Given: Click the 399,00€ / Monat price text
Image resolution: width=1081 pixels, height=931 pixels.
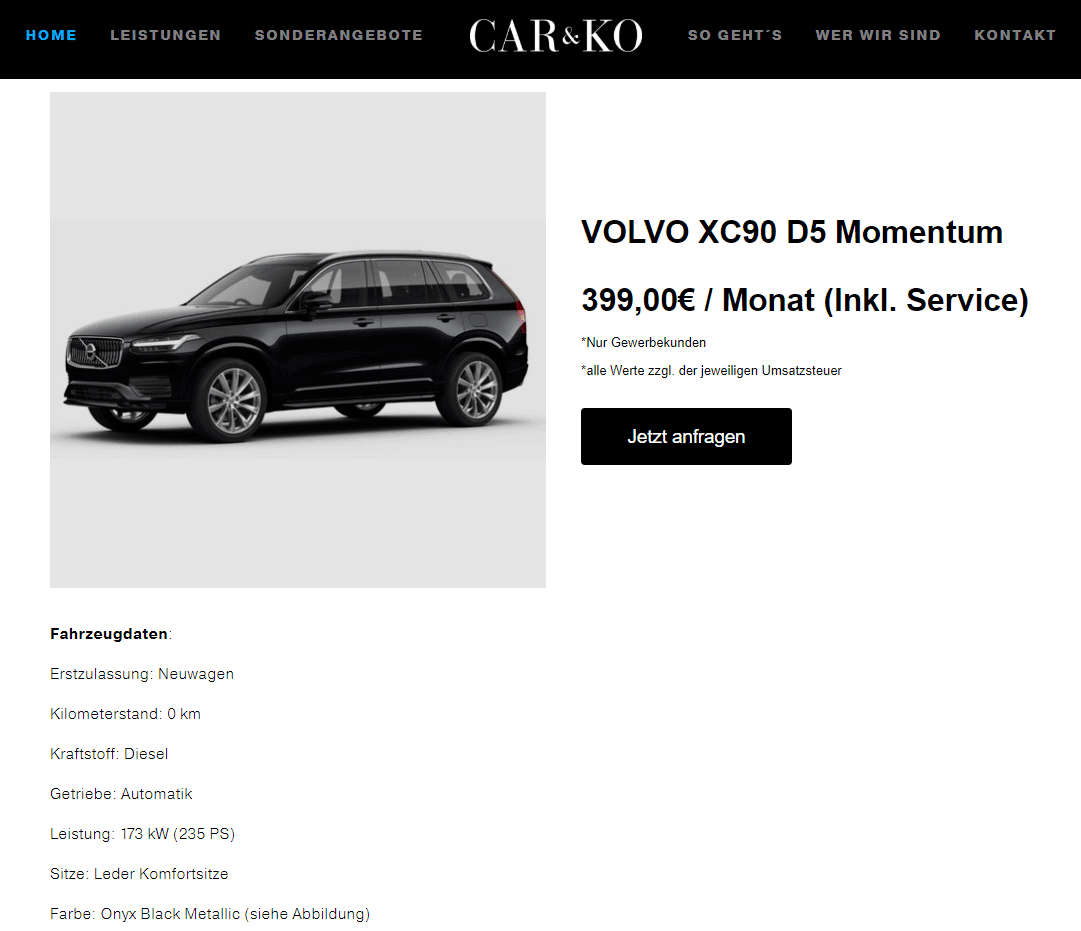Looking at the screenshot, I should click(x=805, y=300).
